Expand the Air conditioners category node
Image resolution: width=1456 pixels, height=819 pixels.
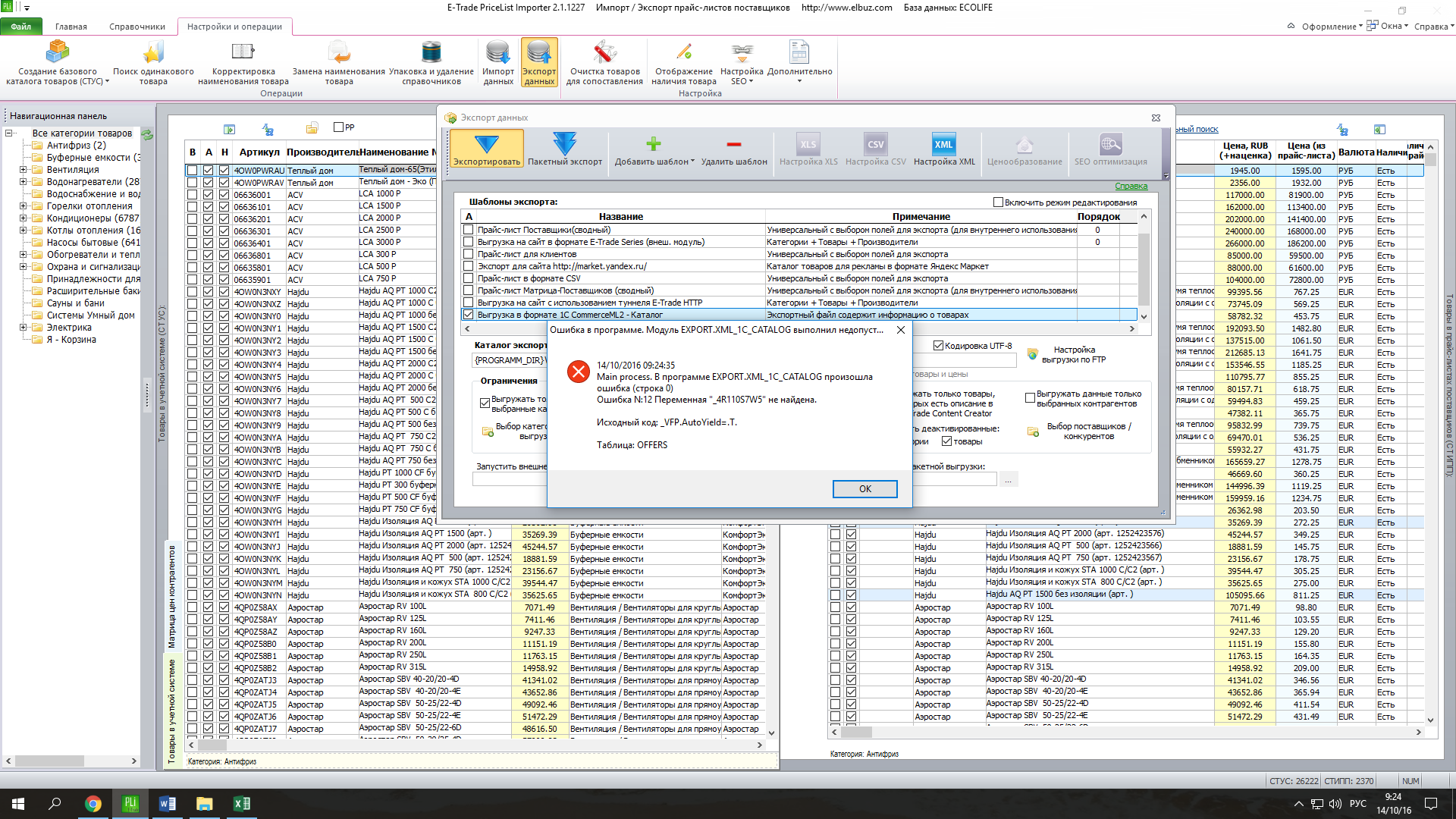click(x=23, y=218)
